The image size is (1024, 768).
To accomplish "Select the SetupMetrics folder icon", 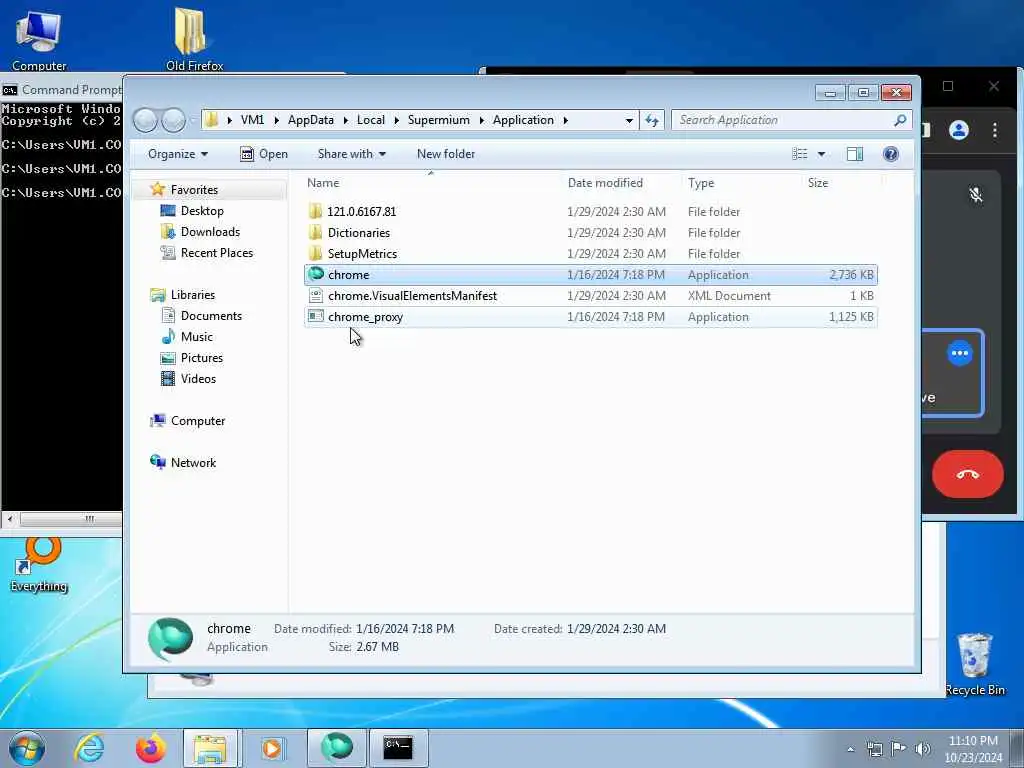I will coord(316,253).
